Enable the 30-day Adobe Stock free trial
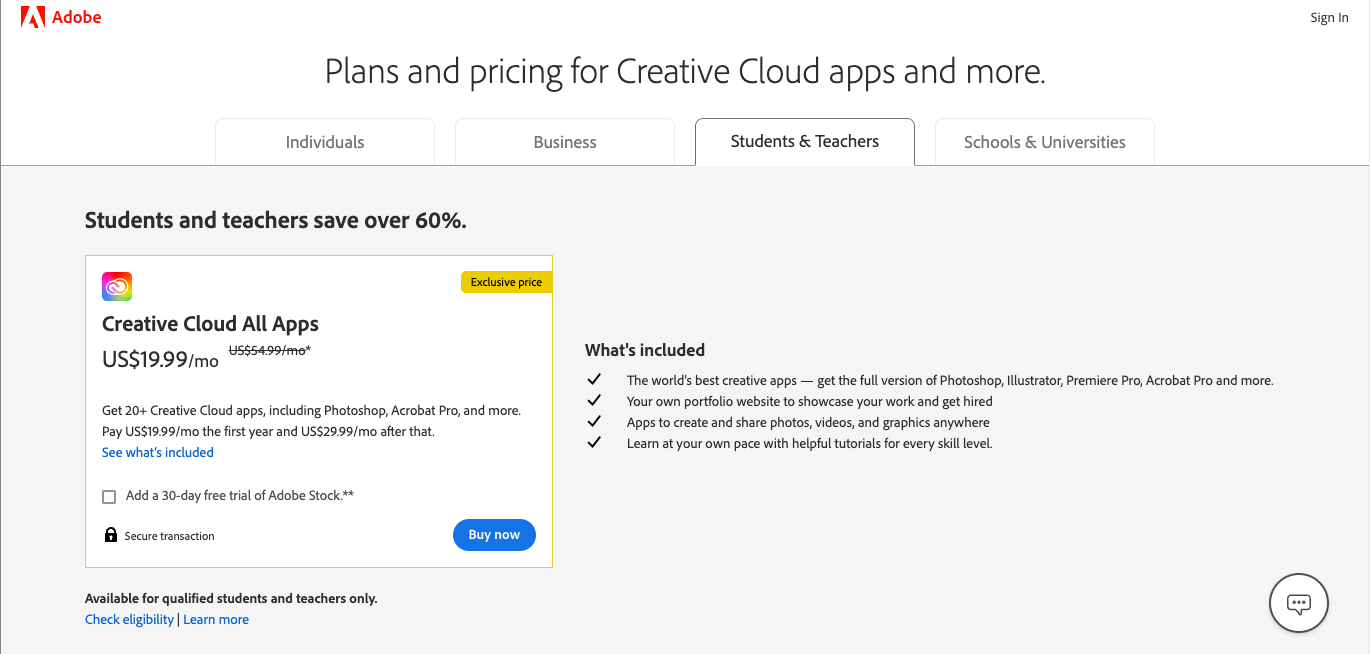This screenshot has height=654, width=1370. pos(109,496)
